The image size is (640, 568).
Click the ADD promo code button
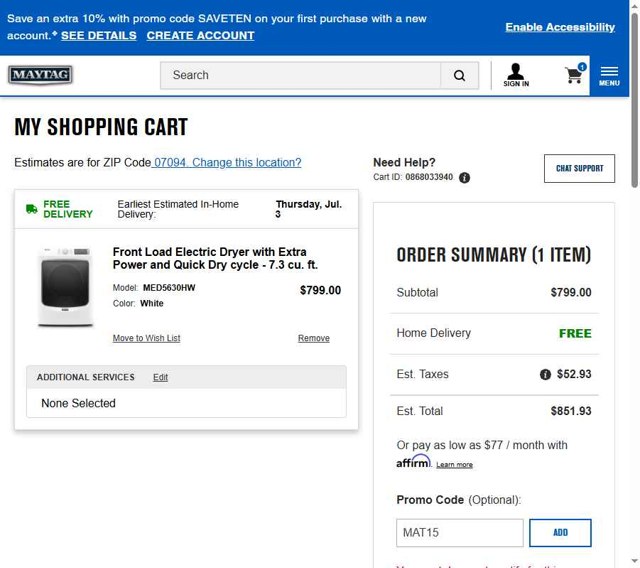(560, 532)
